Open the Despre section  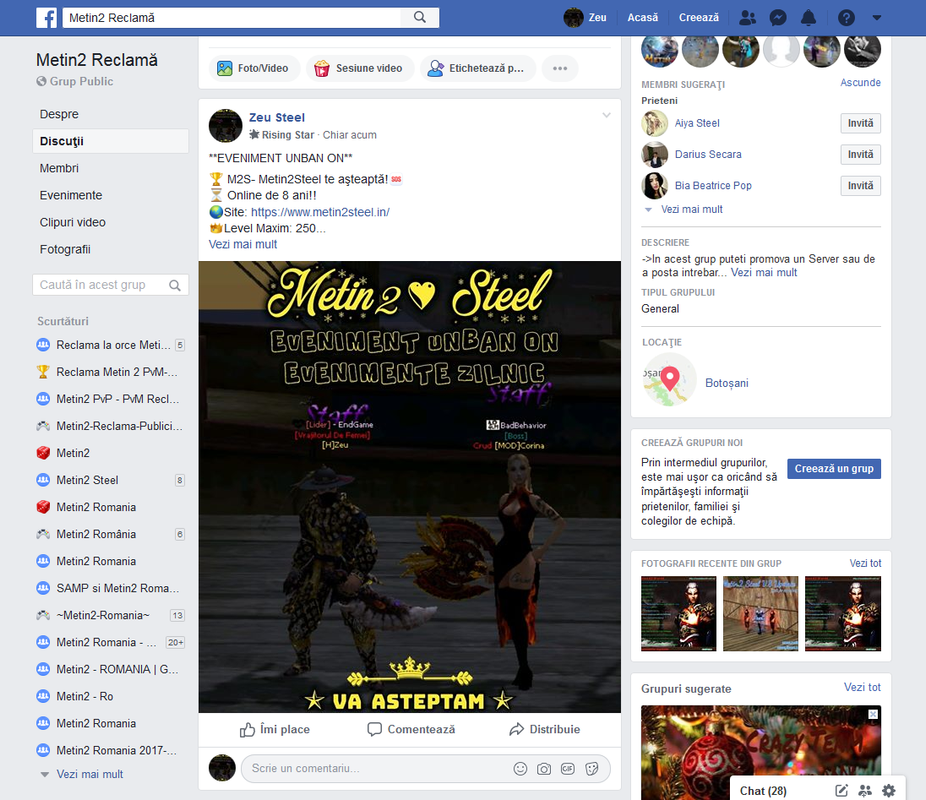[x=59, y=114]
